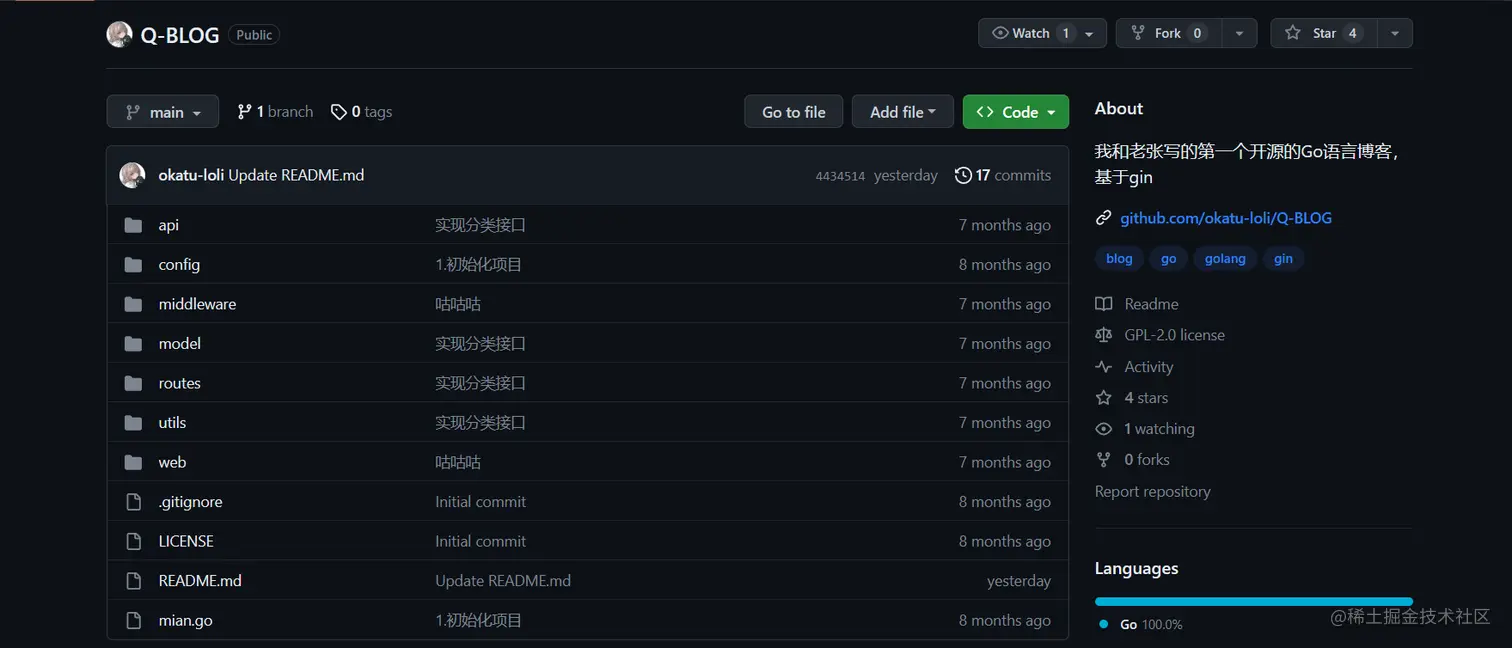Image resolution: width=1512 pixels, height=648 pixels.
Task: Open the dropdown arrow beside Fork
Action: 1240,33
